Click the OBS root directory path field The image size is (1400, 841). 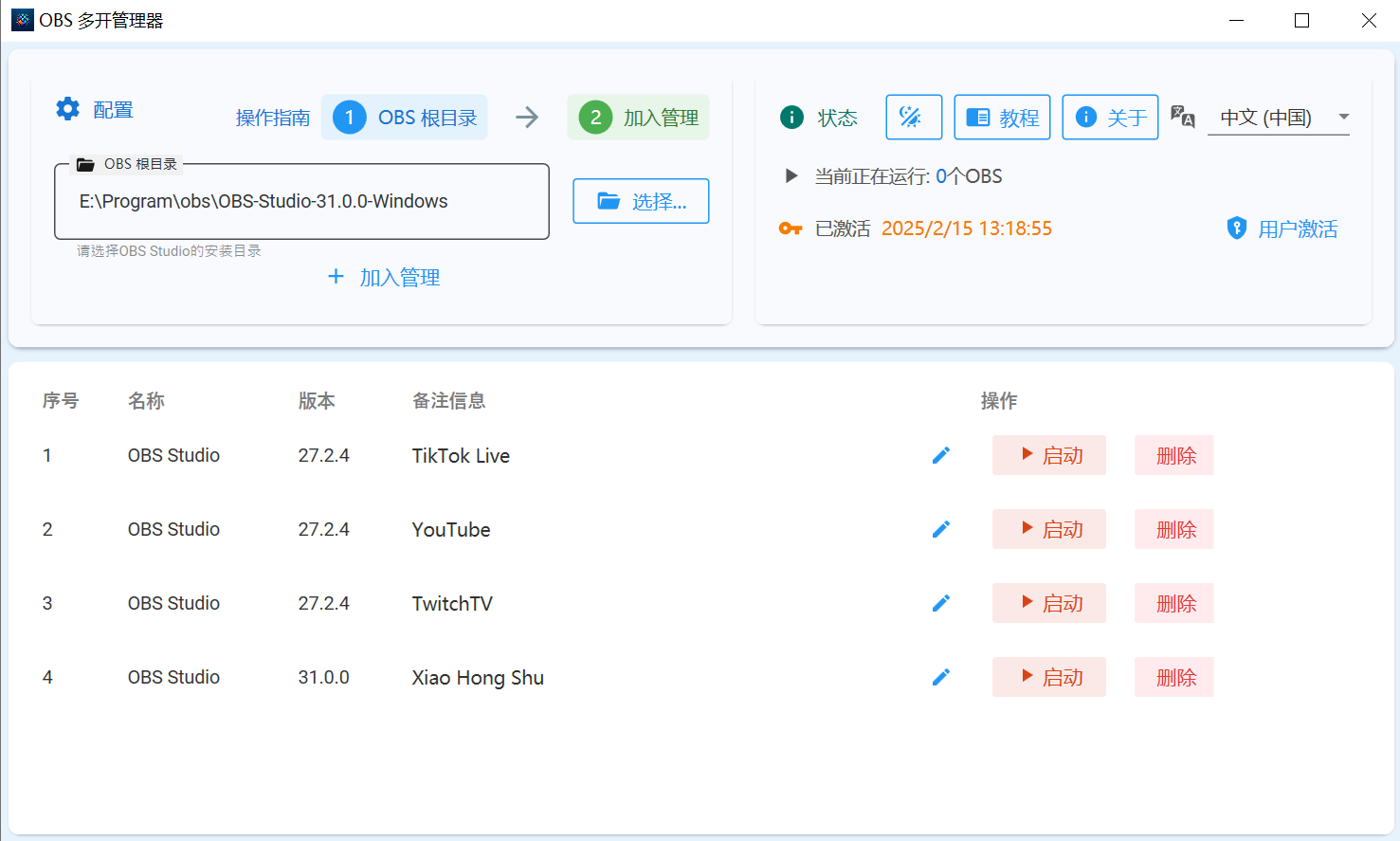tap(303, 201)
